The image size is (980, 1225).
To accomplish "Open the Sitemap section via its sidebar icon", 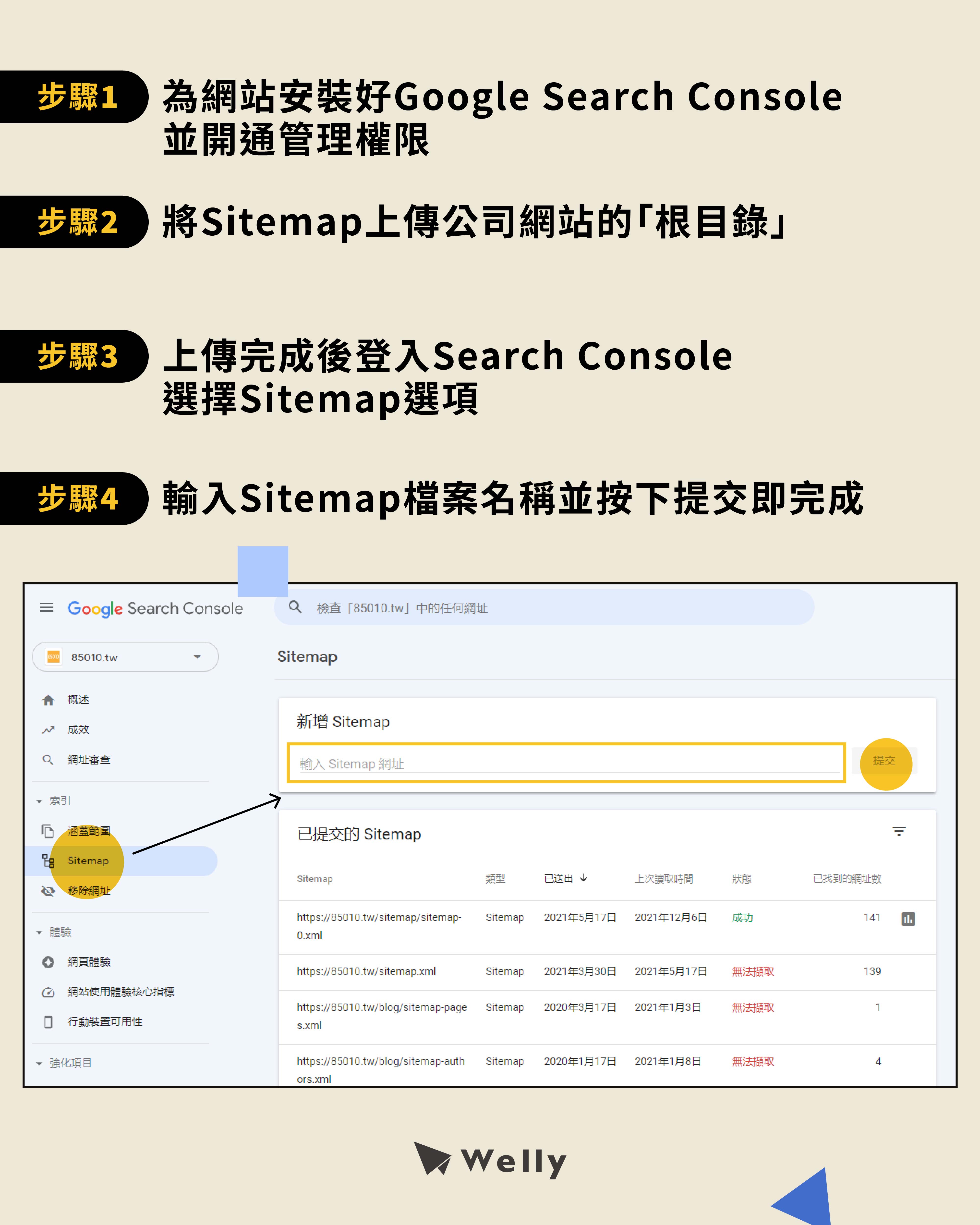I will (48, 861).
